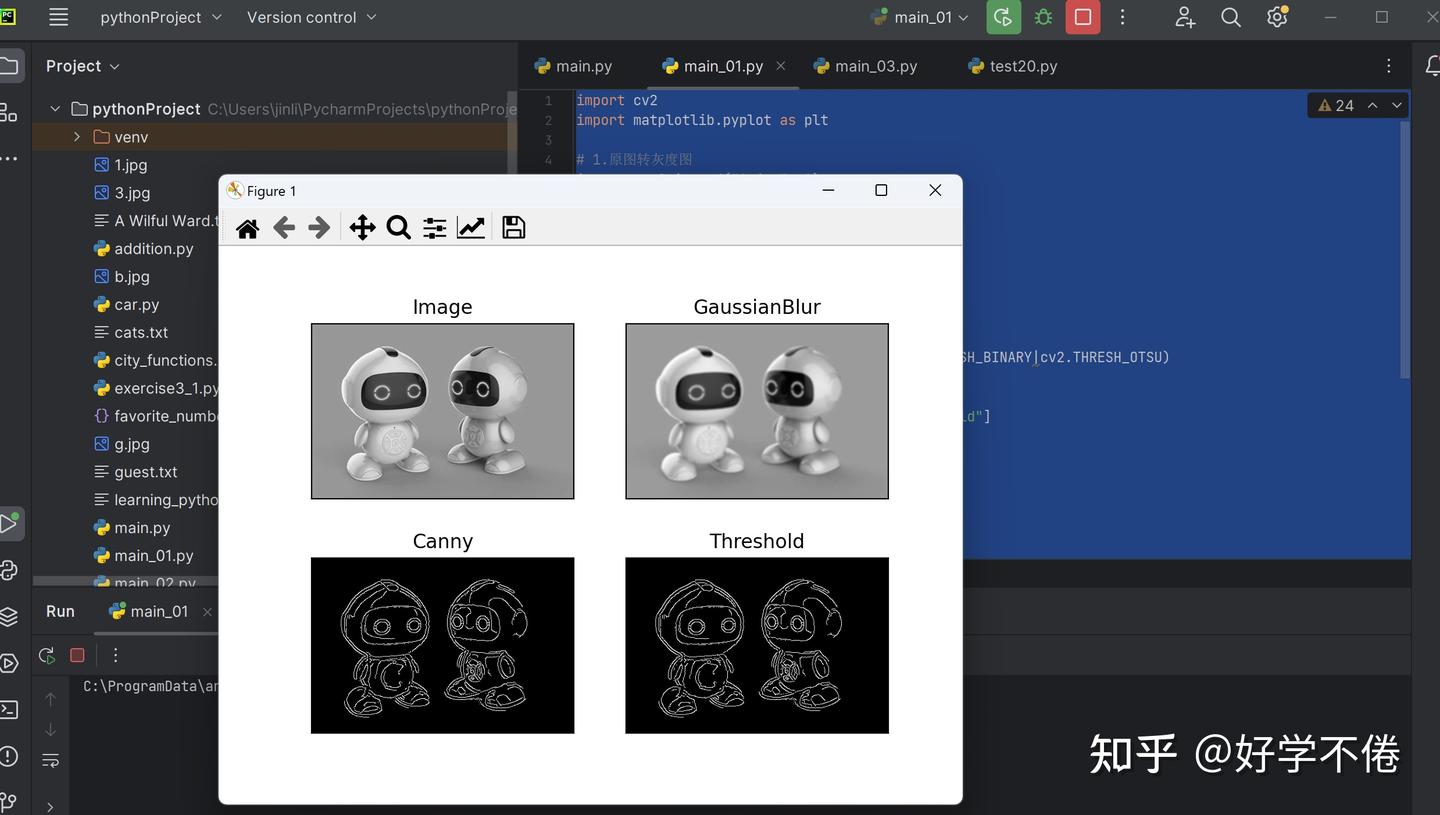This screenshot has width=1440, height=815.
Task: Click the GaussianBlur subplot in Figure 1
Action: [x=757, y=411]
